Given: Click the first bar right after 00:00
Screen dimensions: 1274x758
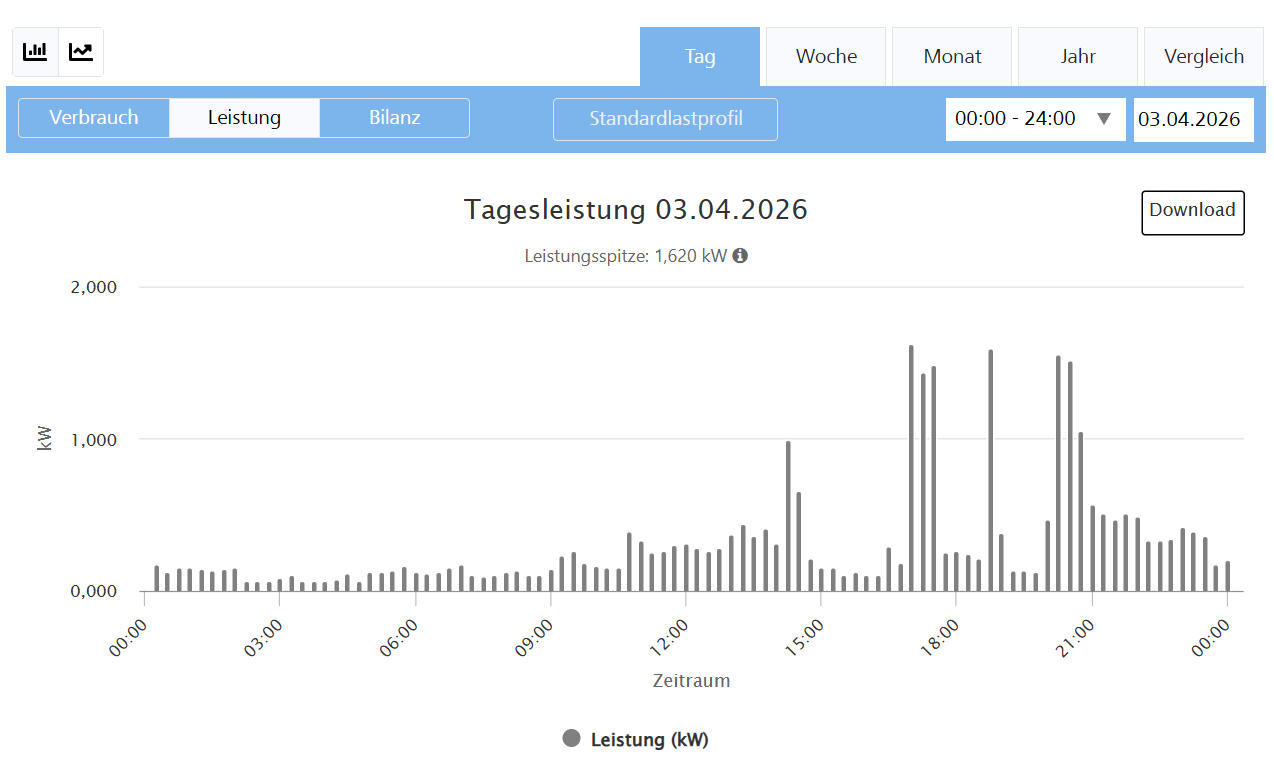Looking at the screenshot, I should pyautogui.click(x=157, y=579).
